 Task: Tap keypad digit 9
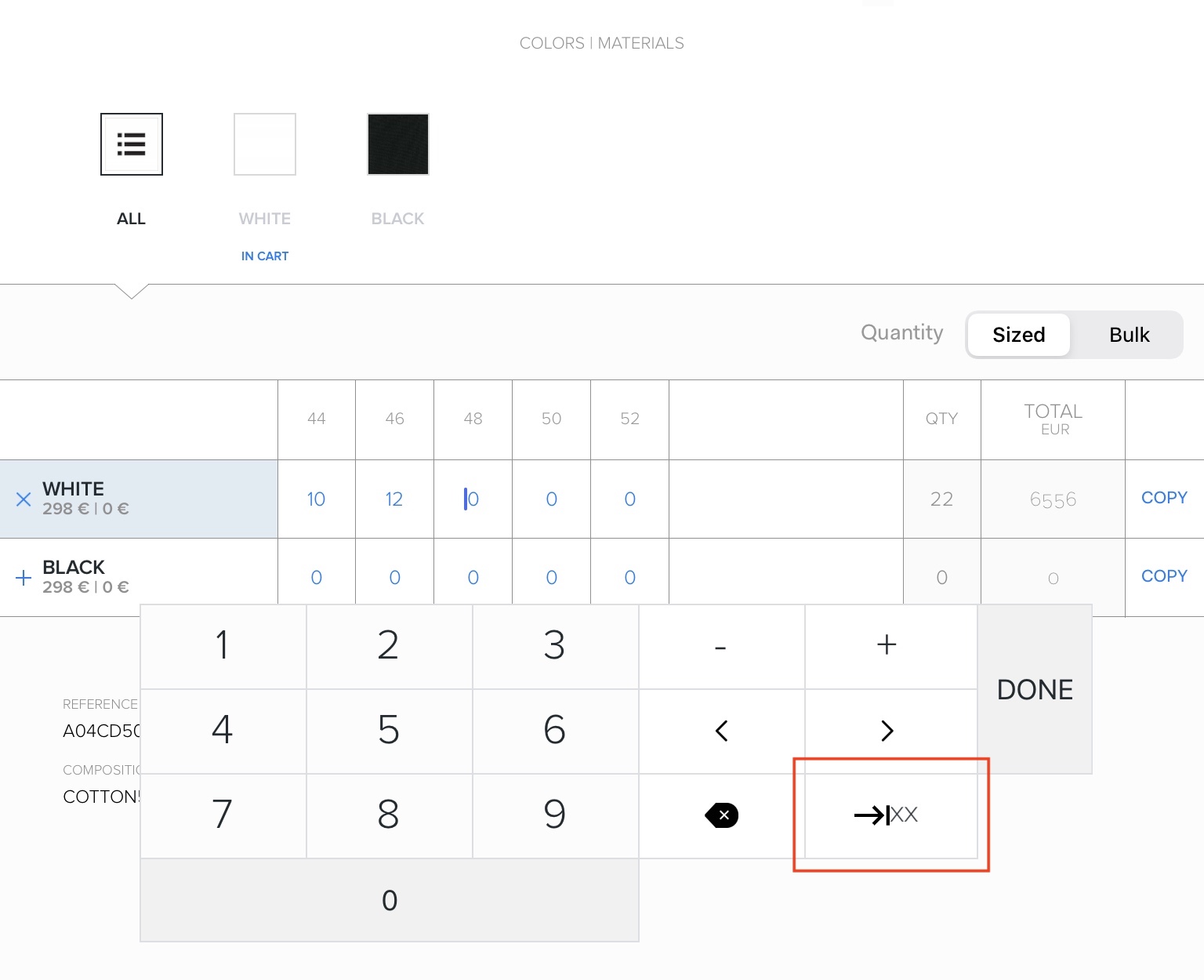(555, 815)
